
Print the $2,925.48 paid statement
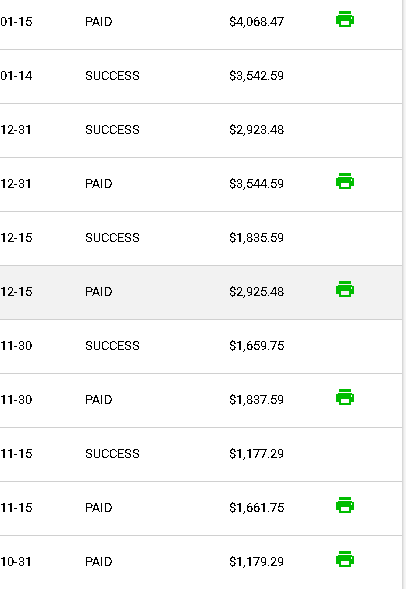(x=345, y=289)
